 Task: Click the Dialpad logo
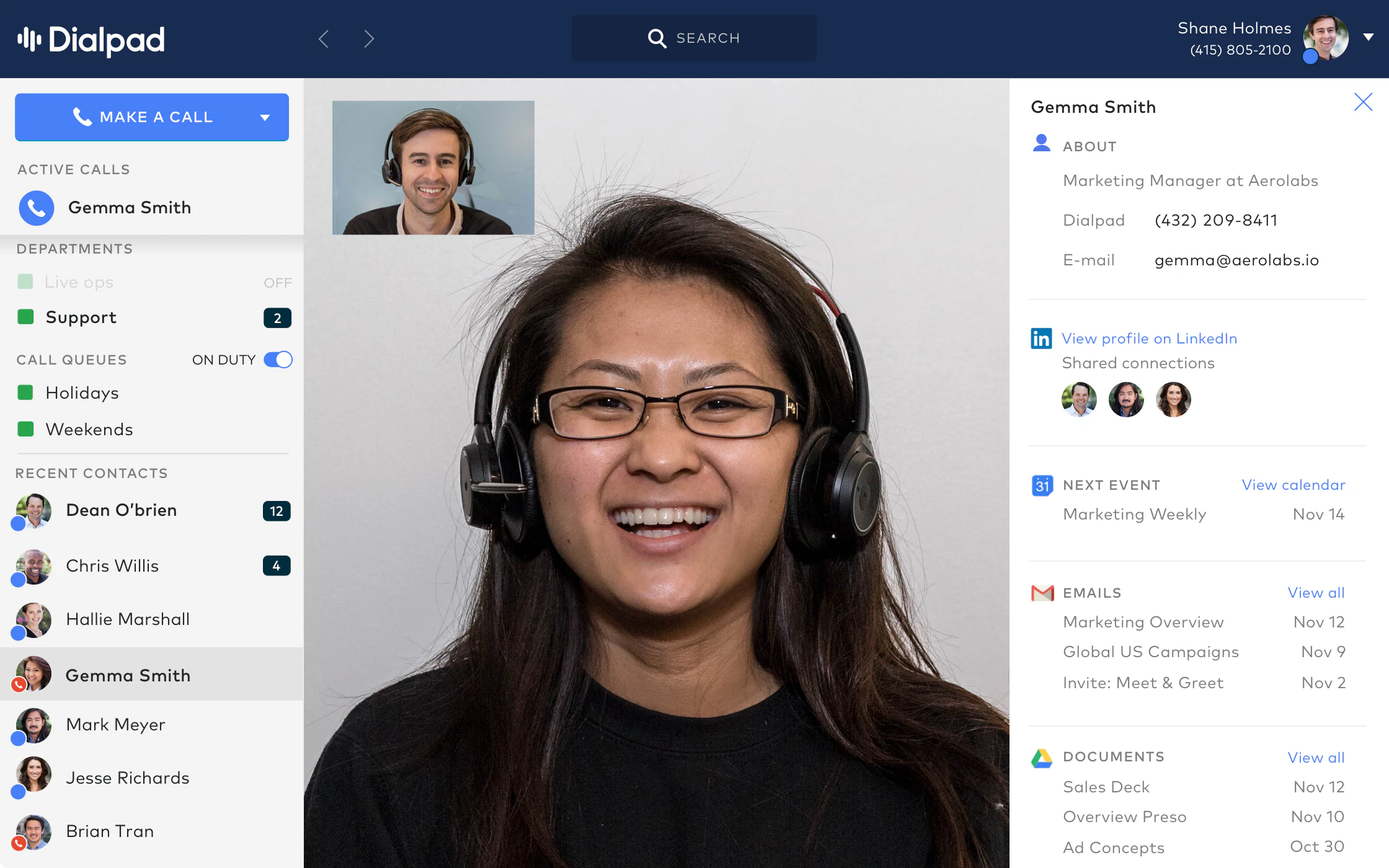coord(91,40)
